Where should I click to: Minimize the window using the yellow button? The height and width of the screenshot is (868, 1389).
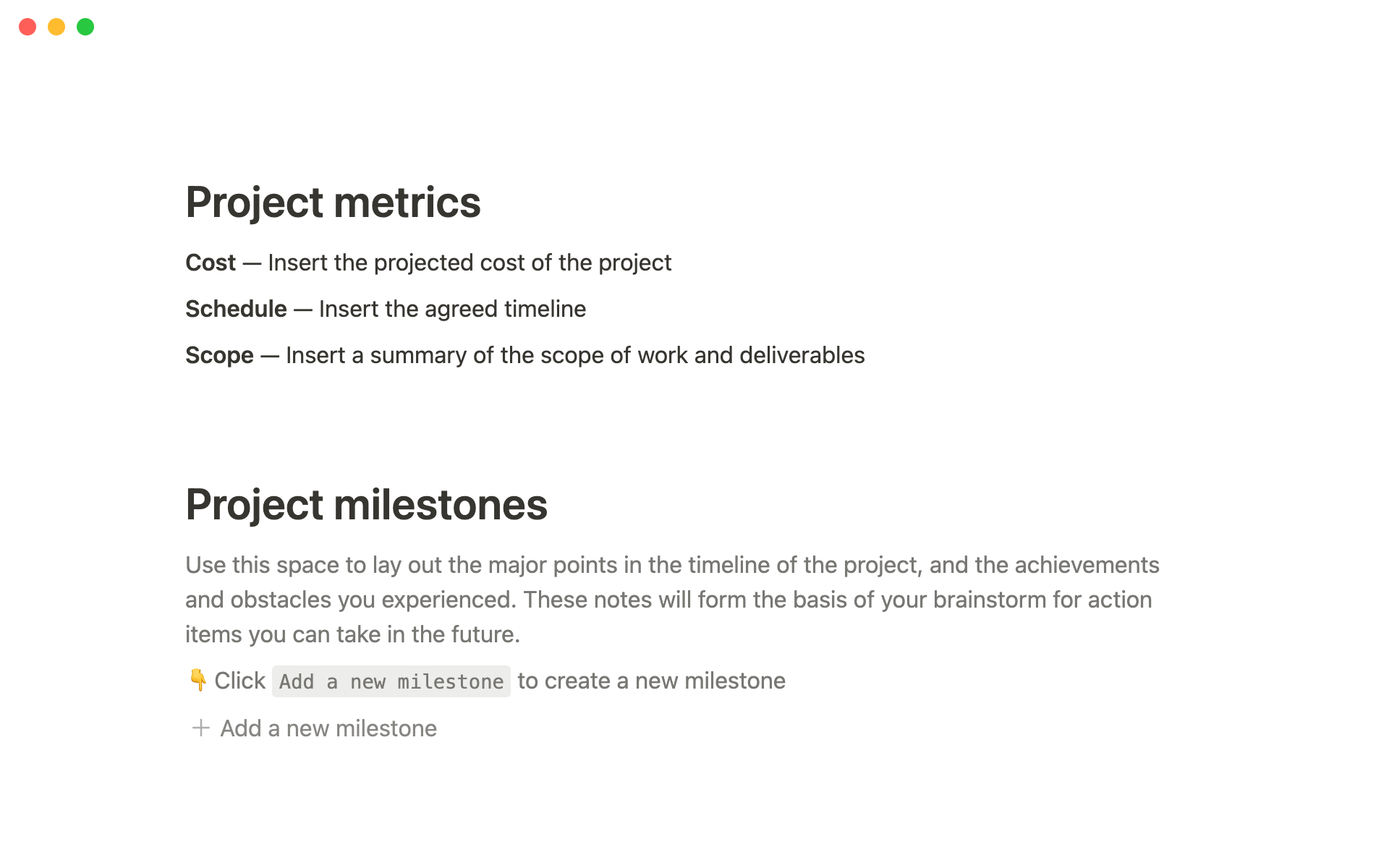[56, 27]
